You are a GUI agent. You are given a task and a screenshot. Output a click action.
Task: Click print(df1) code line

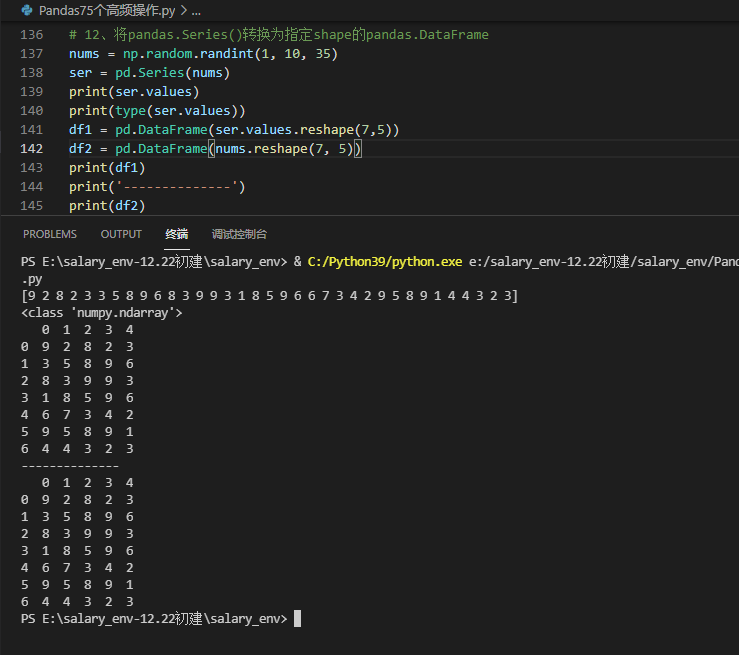pyautogui.click(x=107, y=168)
